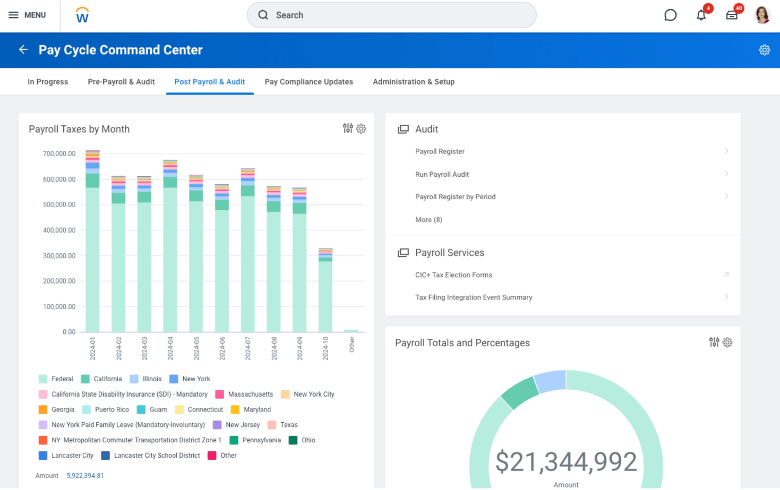Open the user profile avatar
The image size is (780, 490).
click(x=762, y=15)
